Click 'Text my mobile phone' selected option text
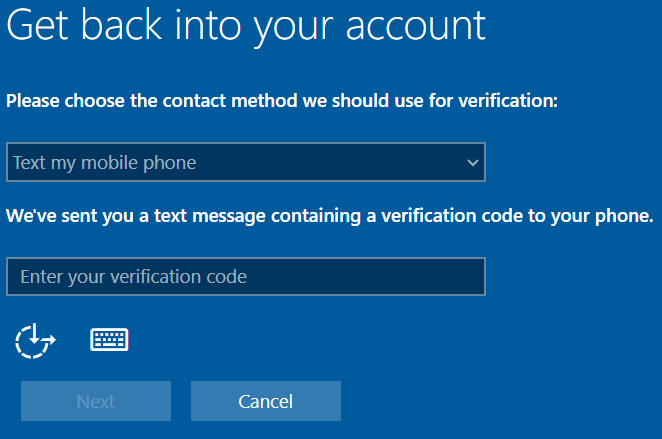Image resolution: width=662 pixels, height=439 pixels. click(x=105, y=163)
